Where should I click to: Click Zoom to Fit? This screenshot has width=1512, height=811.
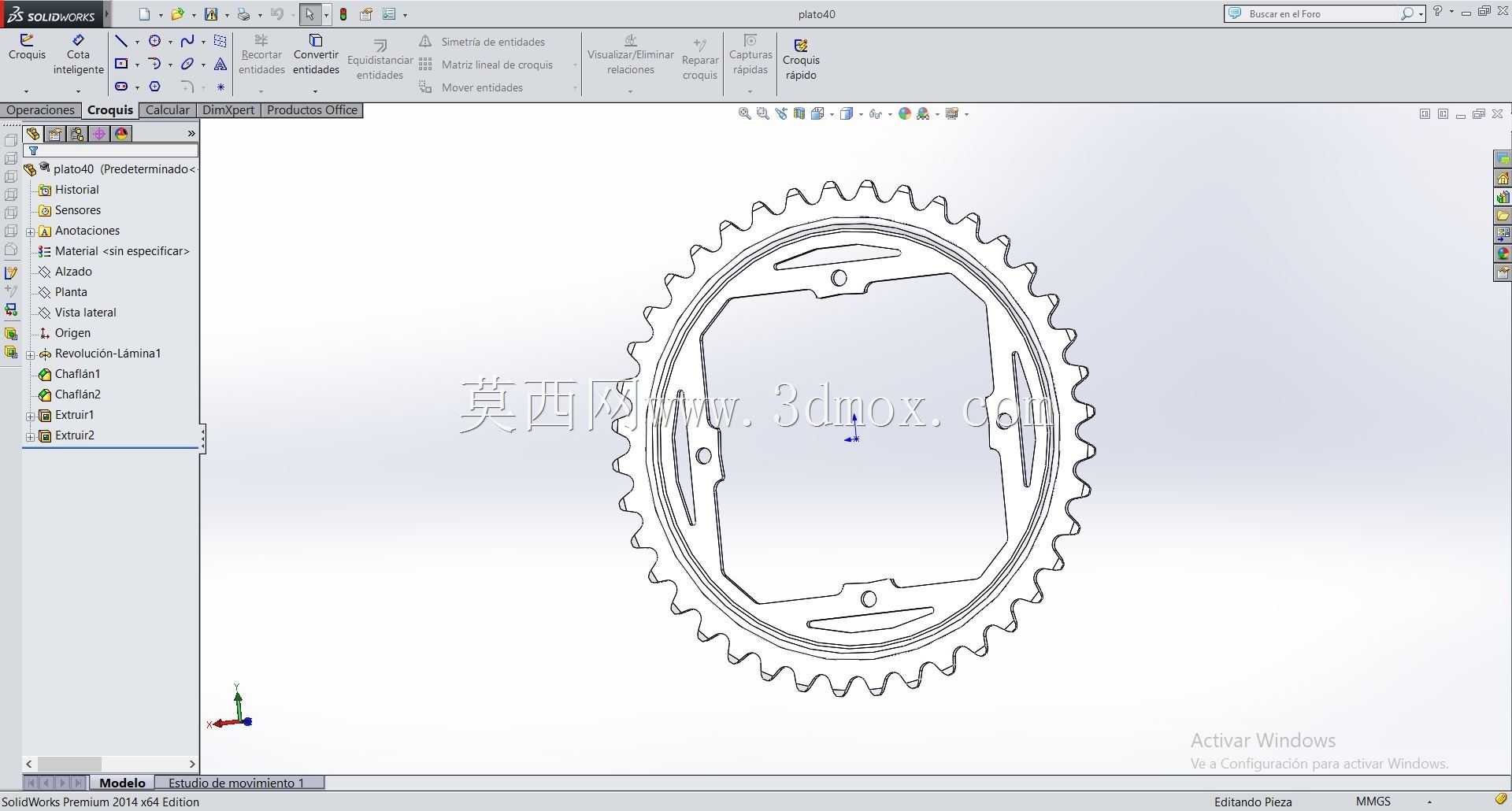744,113
